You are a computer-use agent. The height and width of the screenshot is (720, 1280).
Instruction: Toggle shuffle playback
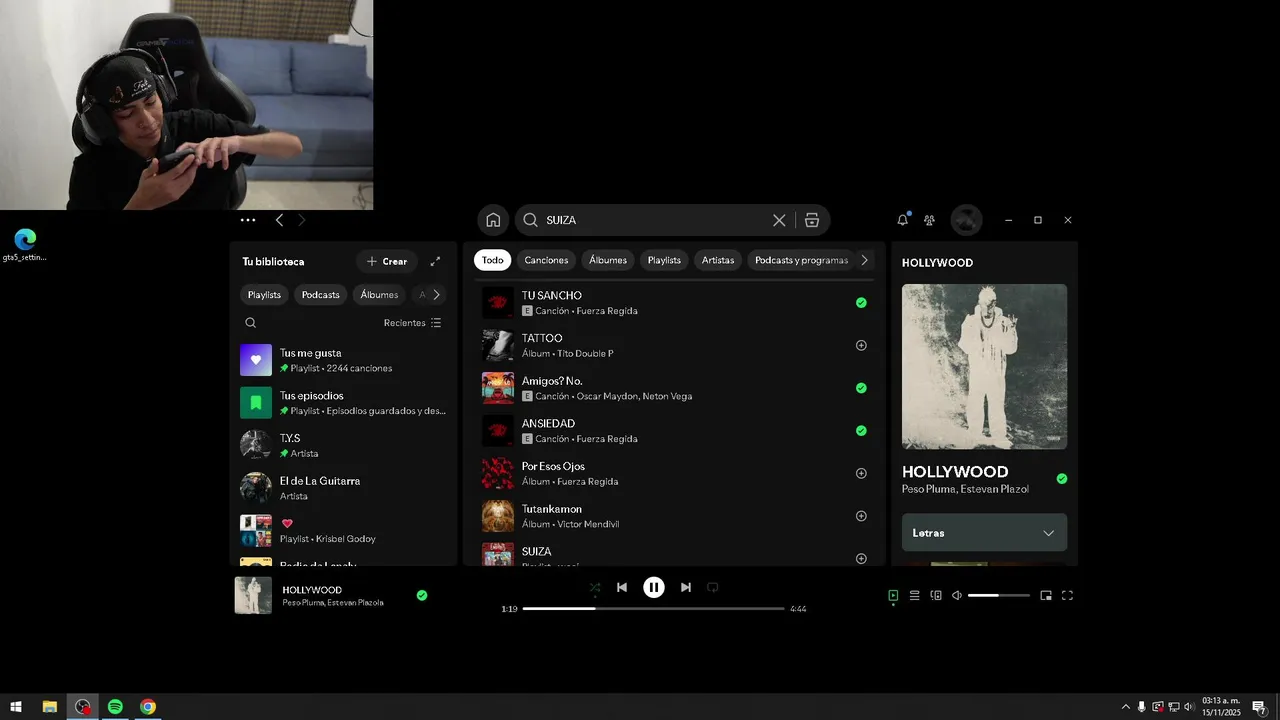coord(595,587)
